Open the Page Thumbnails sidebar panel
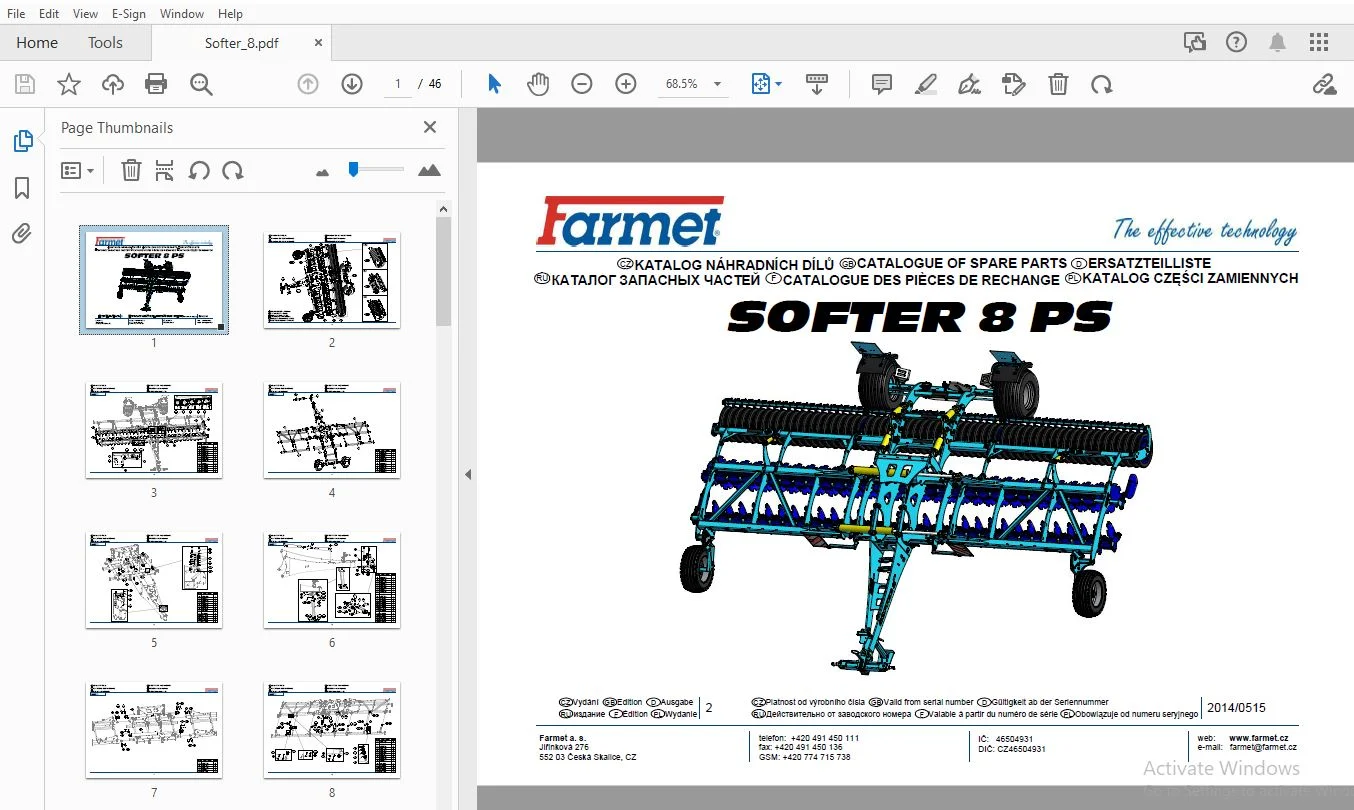This screenshot has height=810, width=1354. pyautogui.click(x=22, y=141)
